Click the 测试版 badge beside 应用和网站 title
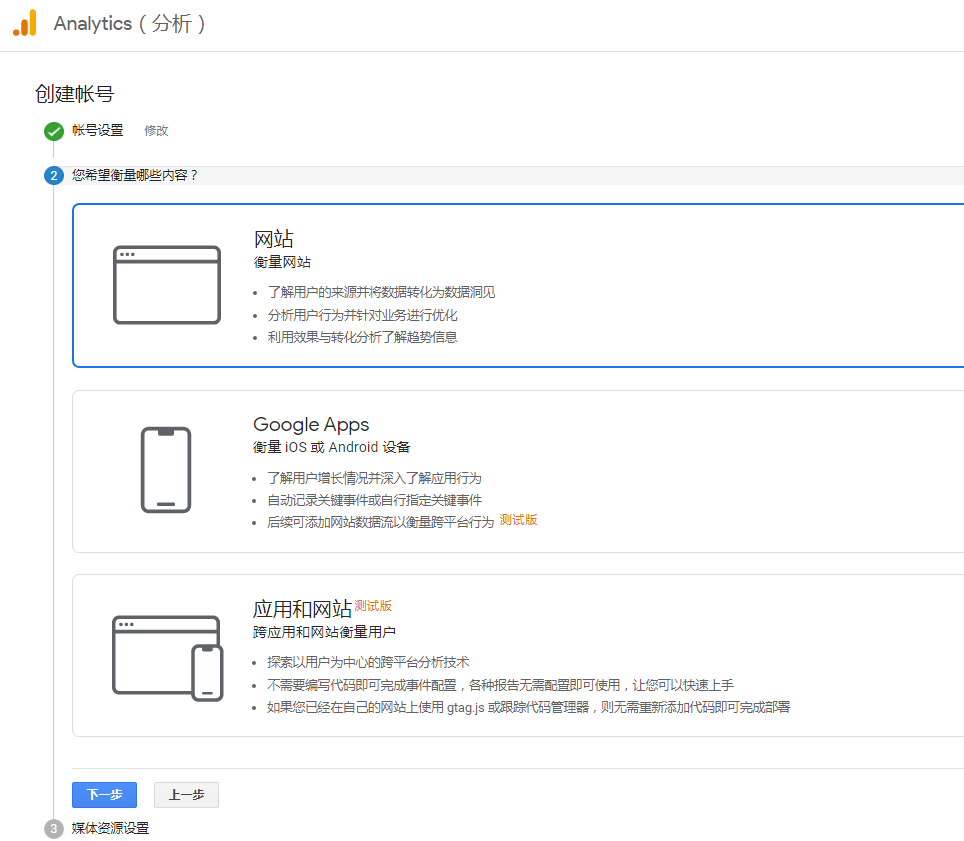964x841 pixels. [x=373, y=606]
